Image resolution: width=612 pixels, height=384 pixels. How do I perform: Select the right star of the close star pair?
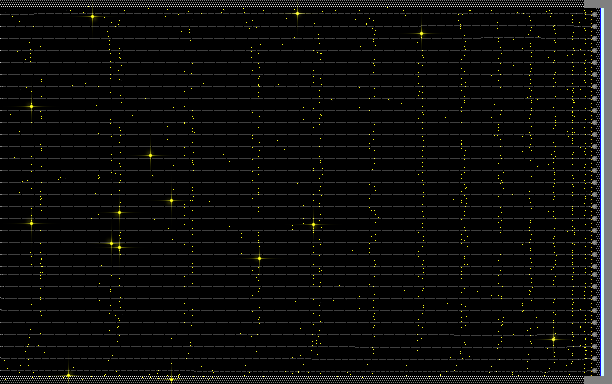click(x=119, y=247)
